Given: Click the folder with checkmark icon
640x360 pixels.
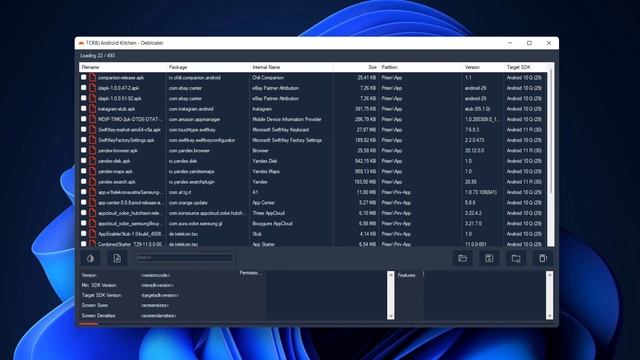Looking at the screenshot, I should pyautogui.click(x=516, y=258).
